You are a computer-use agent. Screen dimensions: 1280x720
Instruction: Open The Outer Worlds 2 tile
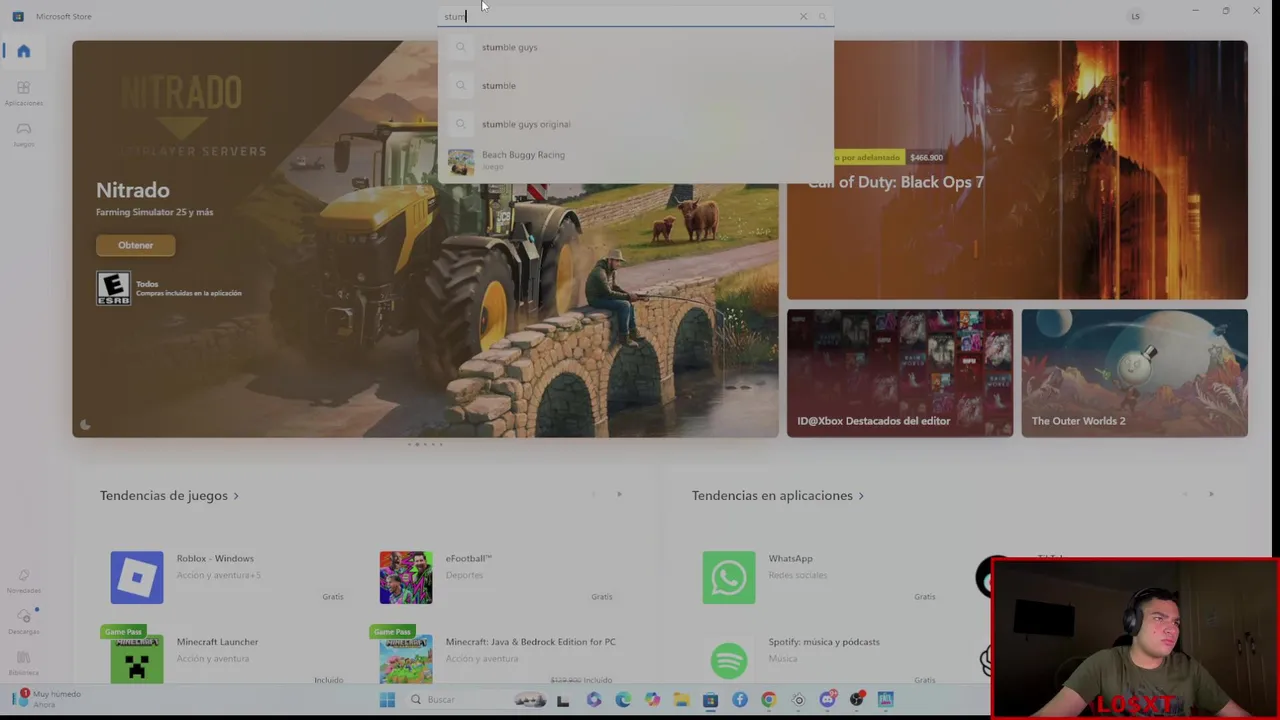pos(1134,373)
